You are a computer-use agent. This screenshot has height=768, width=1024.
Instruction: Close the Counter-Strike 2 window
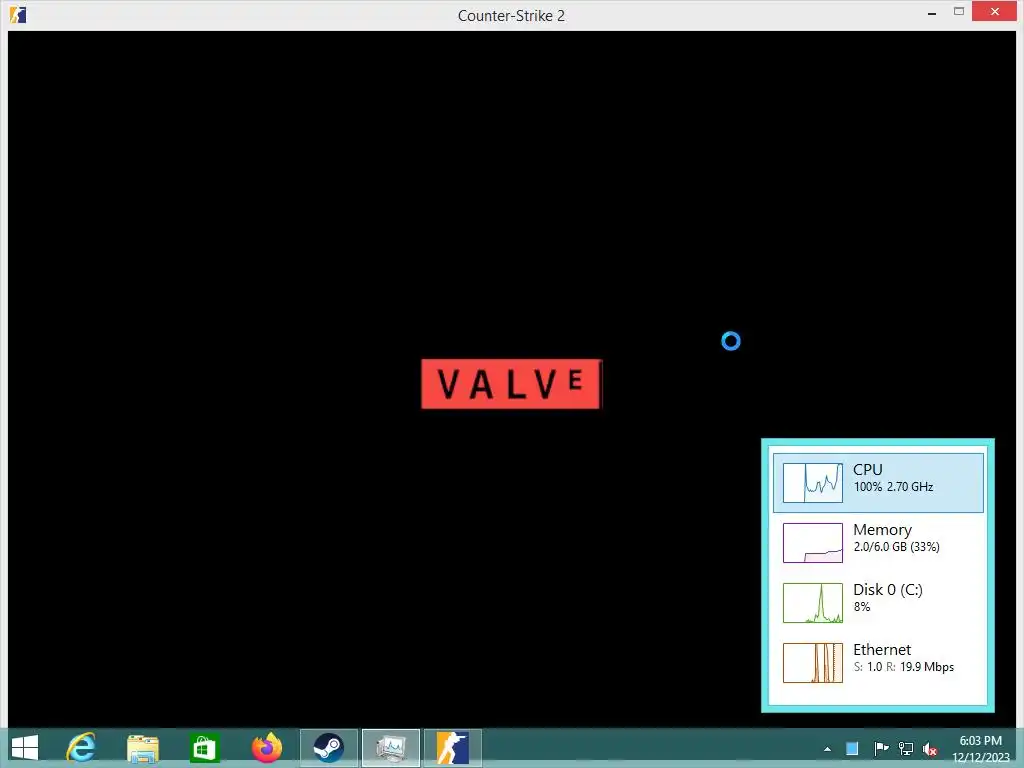pyautogui.click(x=994, y=11)
